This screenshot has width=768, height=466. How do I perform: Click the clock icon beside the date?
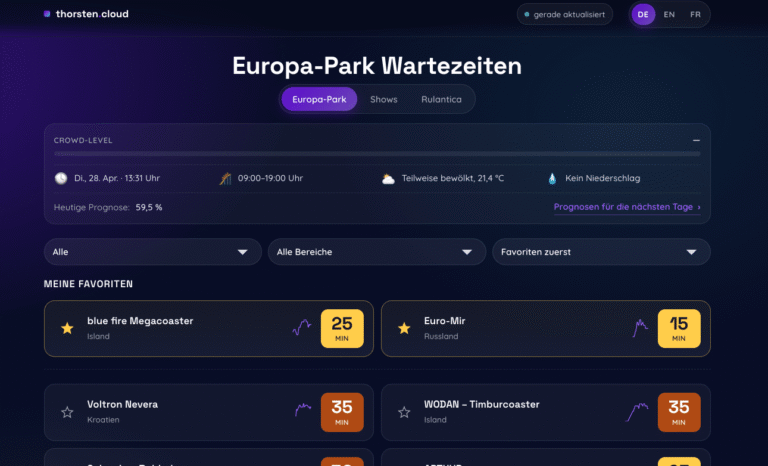click(61, 178)
